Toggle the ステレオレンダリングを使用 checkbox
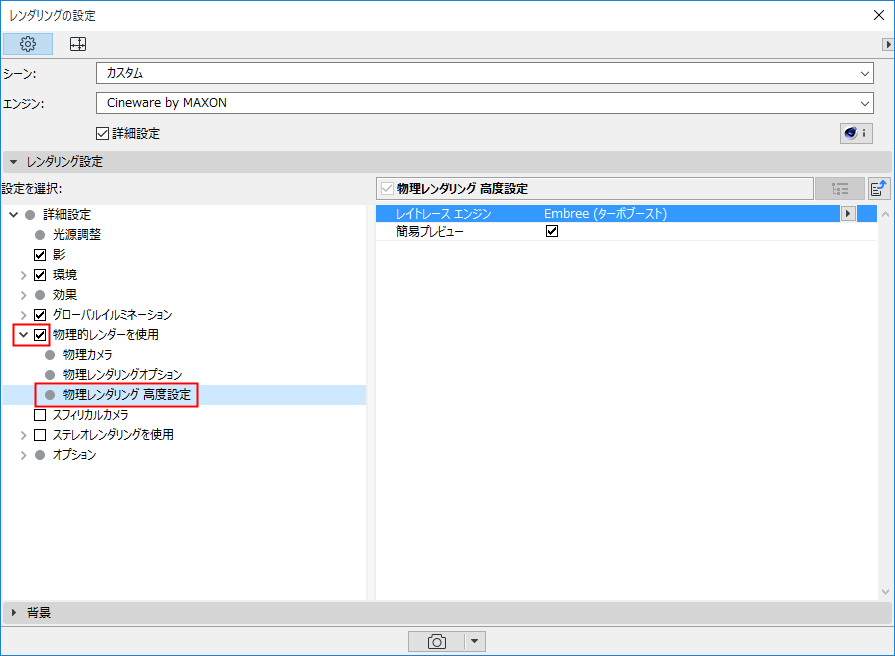This screenshot has height=656, width=895. [x=40, y=434]
